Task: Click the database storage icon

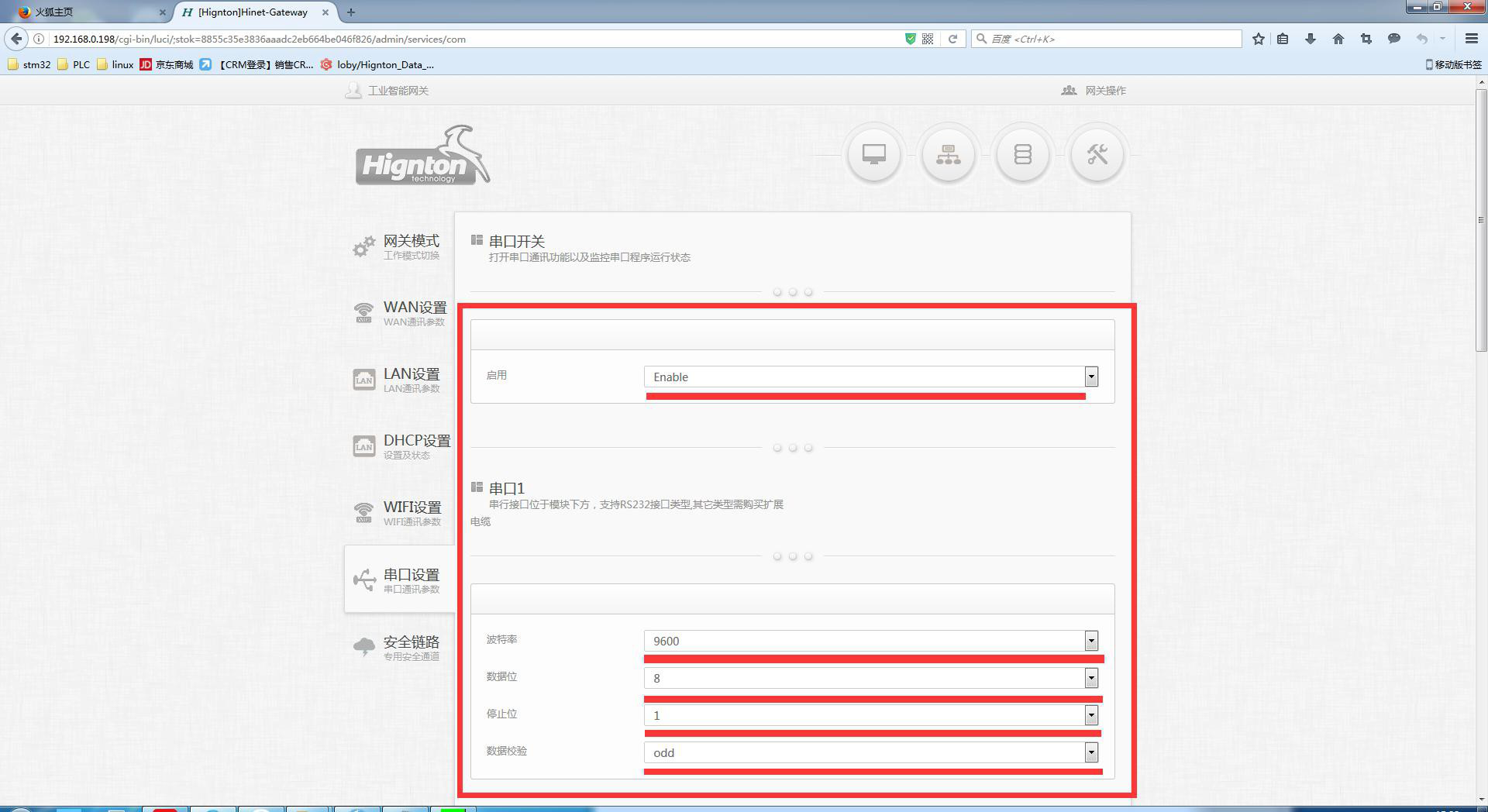Action: coord(1022,154)
